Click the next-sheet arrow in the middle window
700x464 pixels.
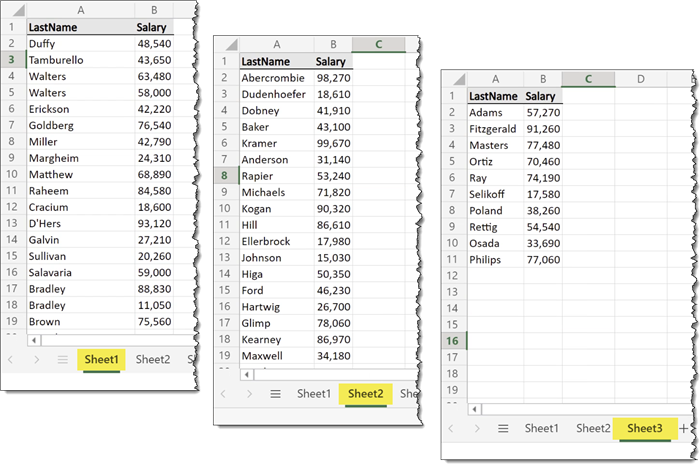(249, 394)
